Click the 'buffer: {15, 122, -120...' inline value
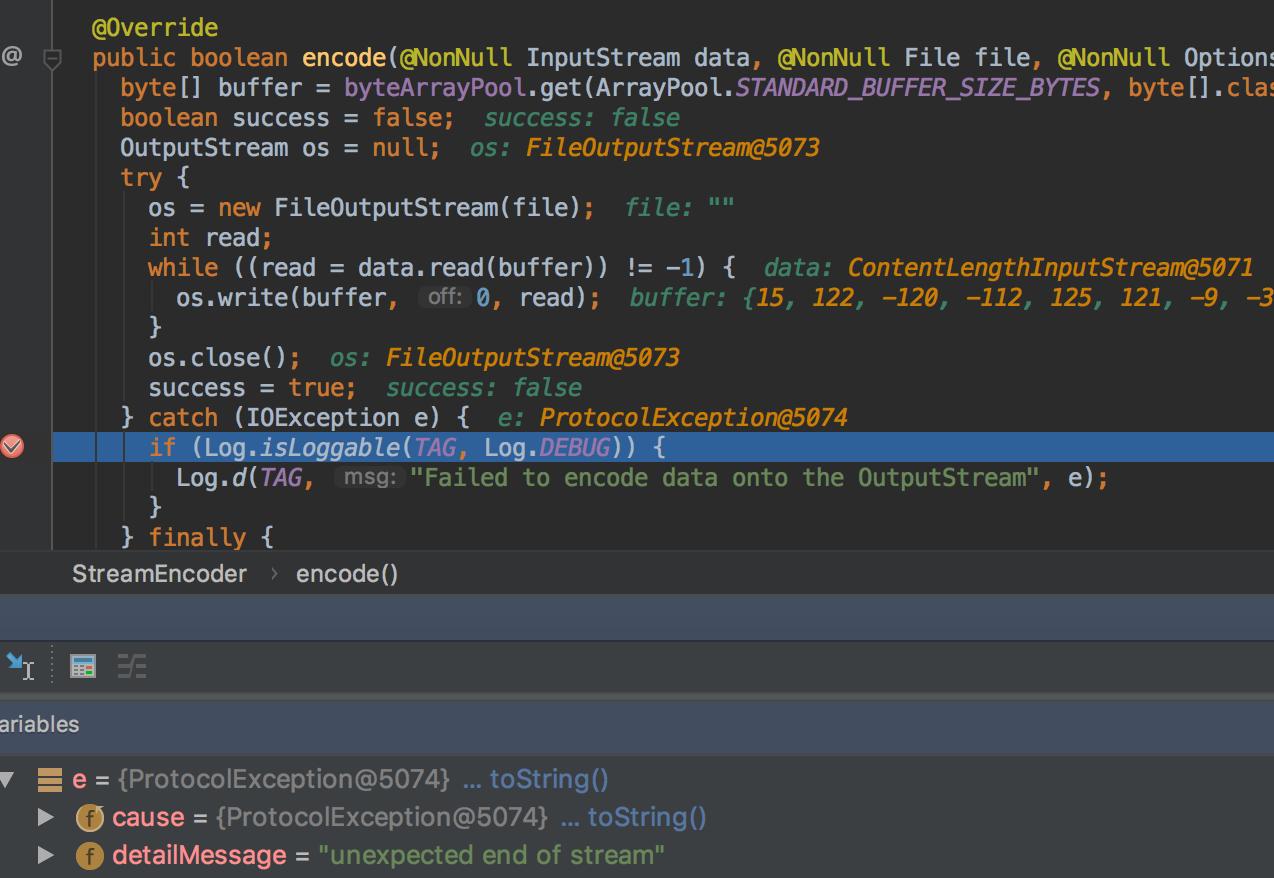 pos(951,298)
